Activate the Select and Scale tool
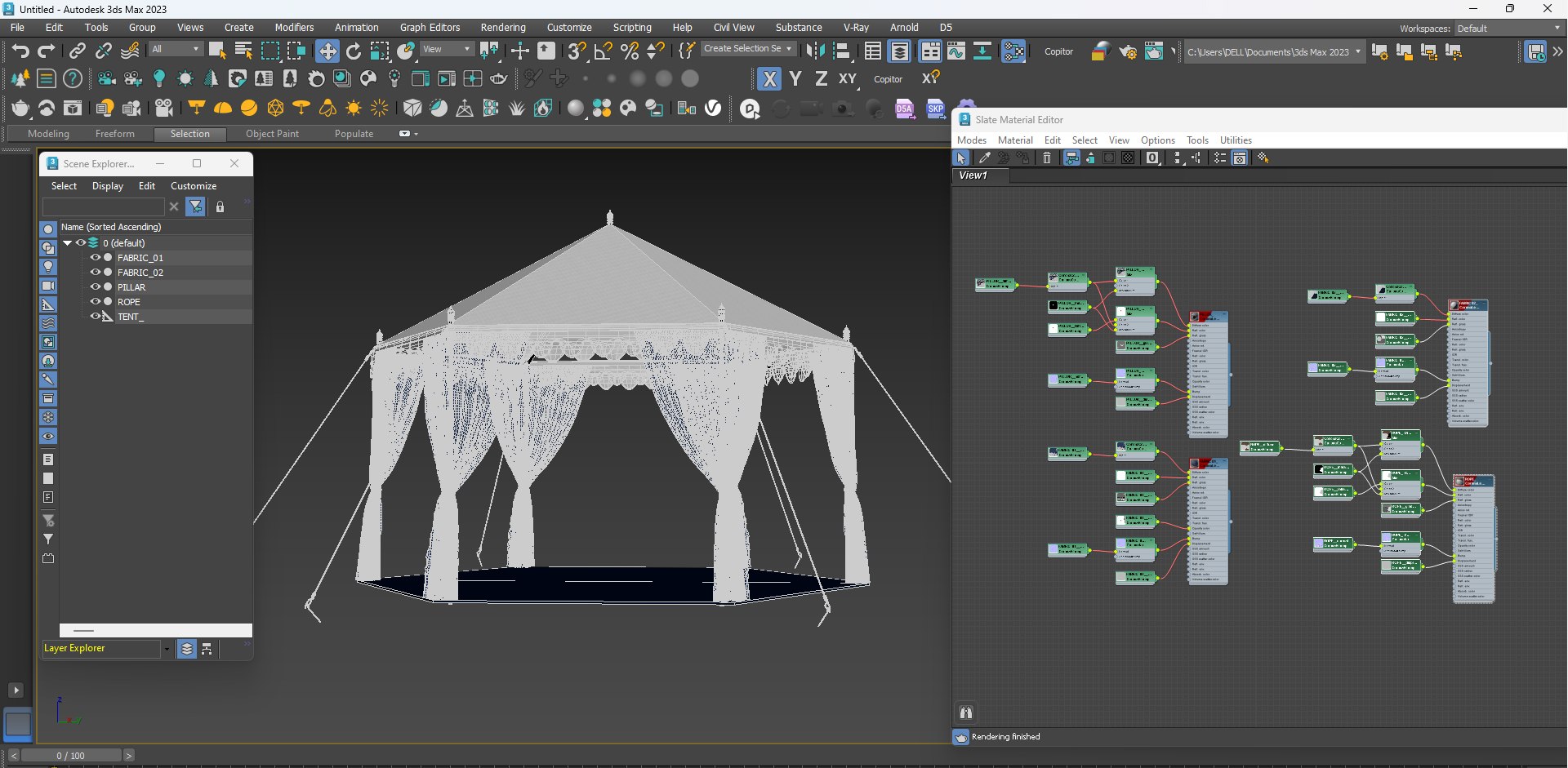This screenshot has width=1568, height=768. tap(380, 51)
